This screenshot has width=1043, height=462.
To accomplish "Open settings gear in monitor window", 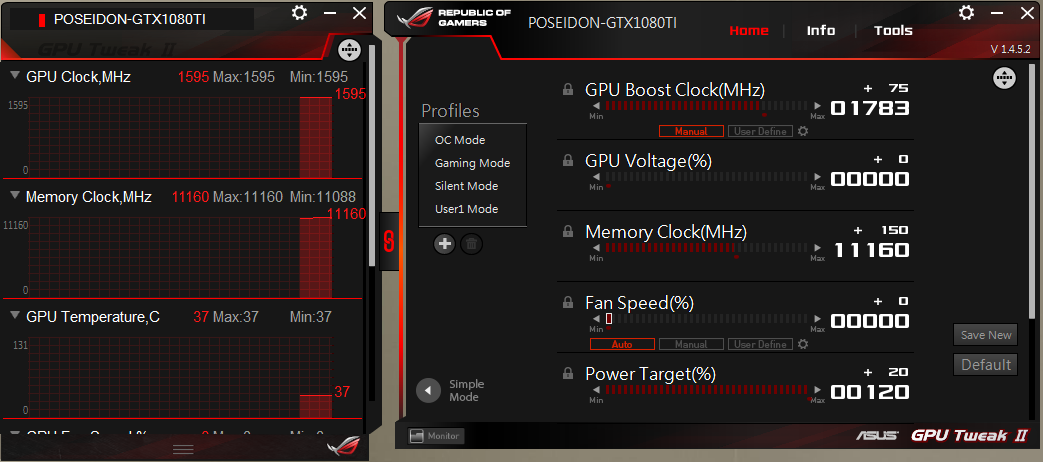I will pos(299,13).
